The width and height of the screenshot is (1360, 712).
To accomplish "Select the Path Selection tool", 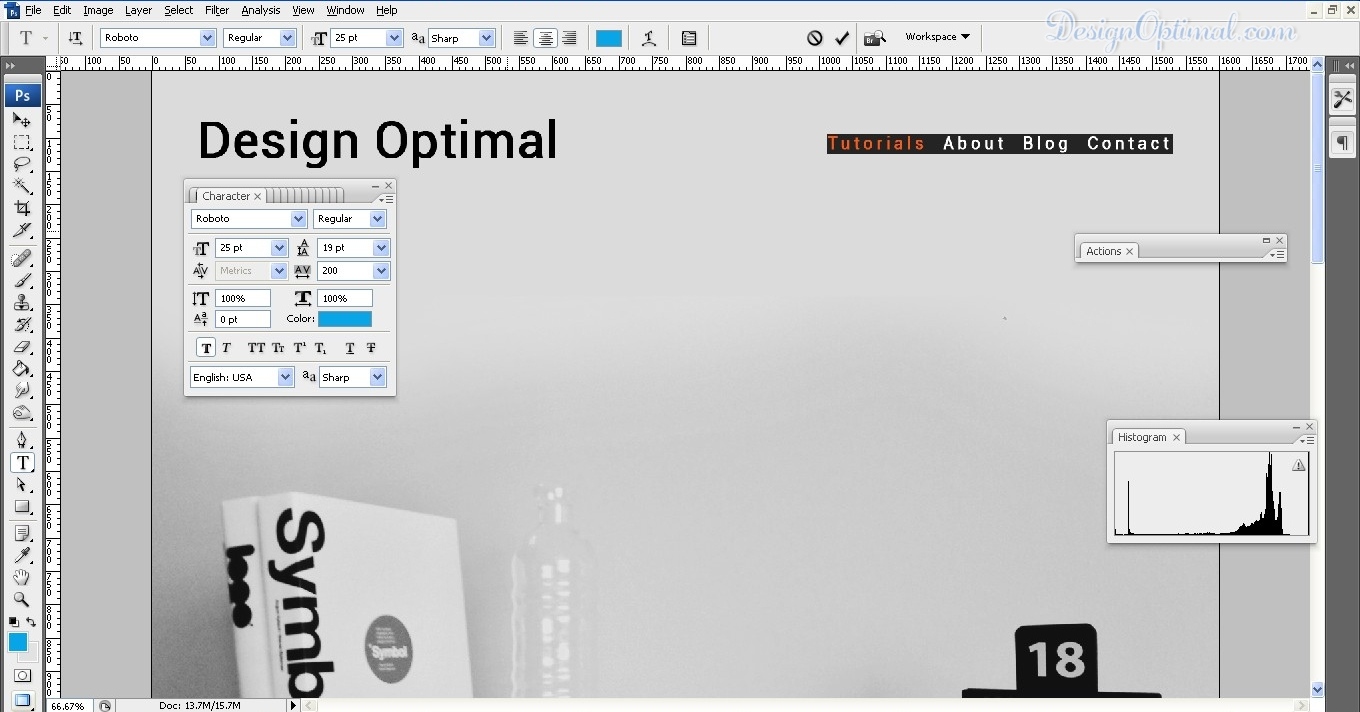I will tap(22, 484).
